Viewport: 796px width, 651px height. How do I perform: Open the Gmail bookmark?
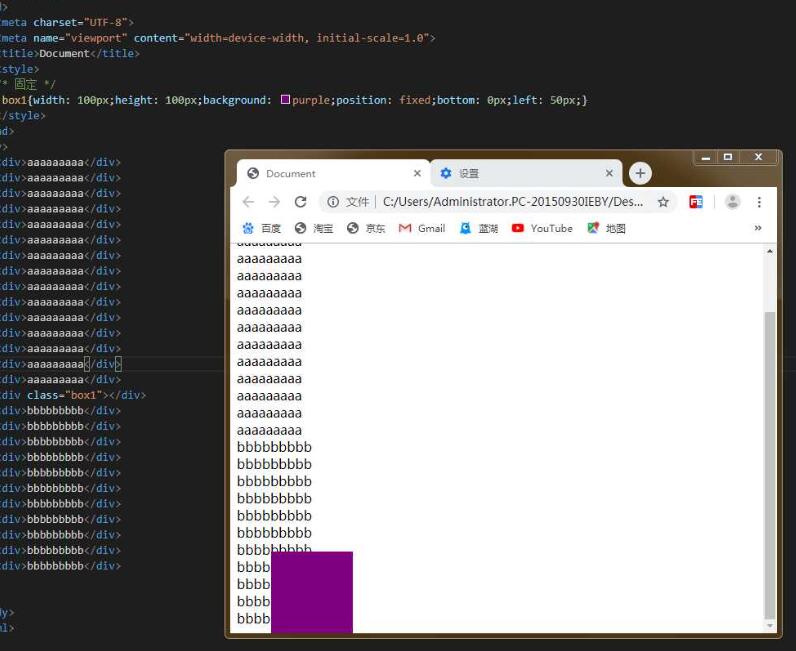pos(421,228)
